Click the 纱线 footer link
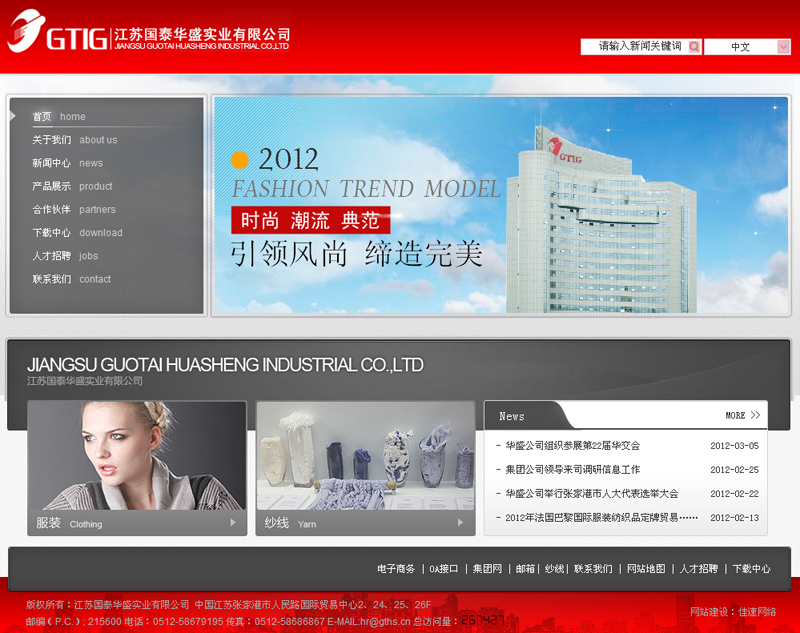Image resolution: width=800 pixels, height=633 pixels. pyautogui.click(x=554, y=569)
